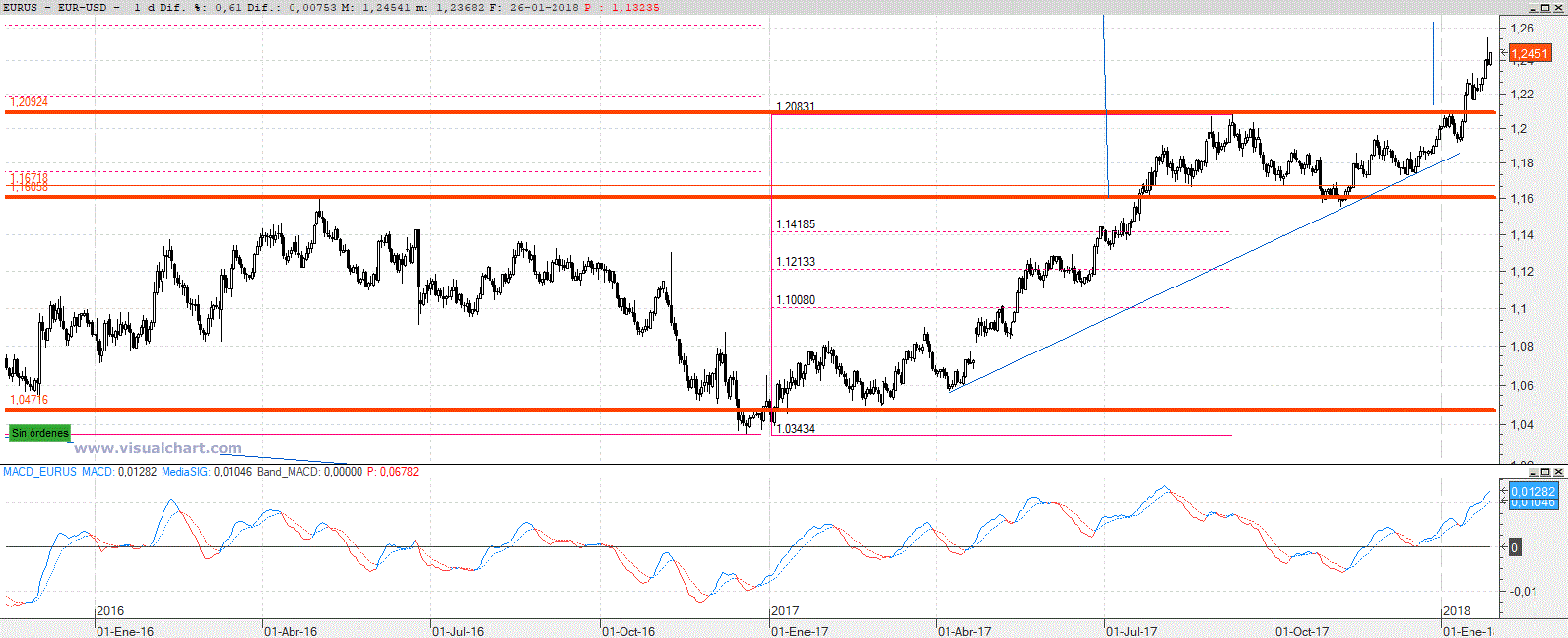This screenshot has height=638, width=1568.
Task: Select the 1.20831 resistance level label
Action: click(x=795, y=106)
